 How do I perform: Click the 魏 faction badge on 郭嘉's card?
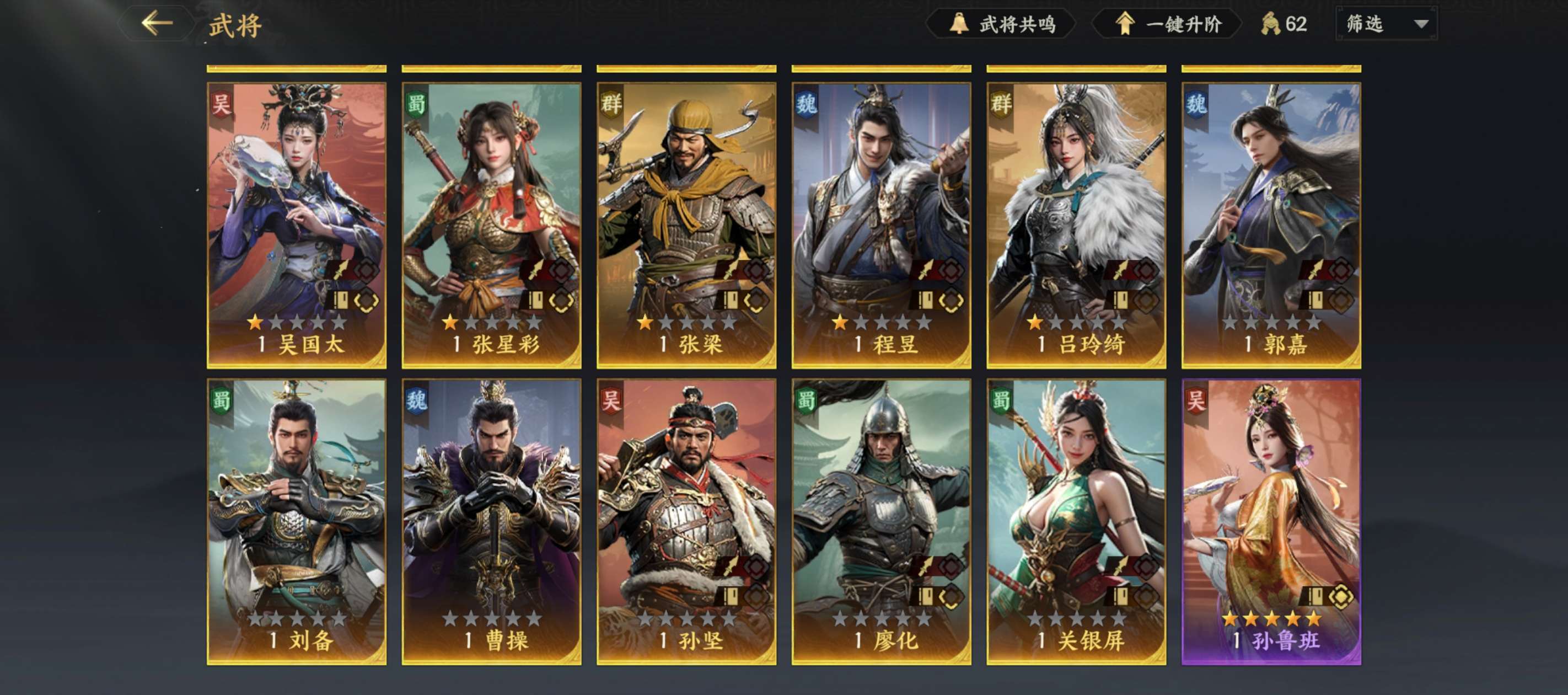(1196, 104)
